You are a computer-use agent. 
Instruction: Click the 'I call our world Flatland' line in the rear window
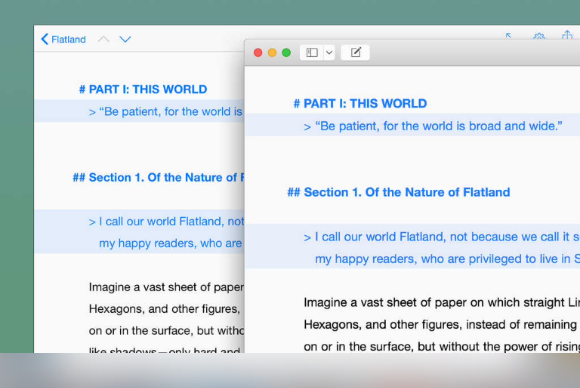point(166,222)
